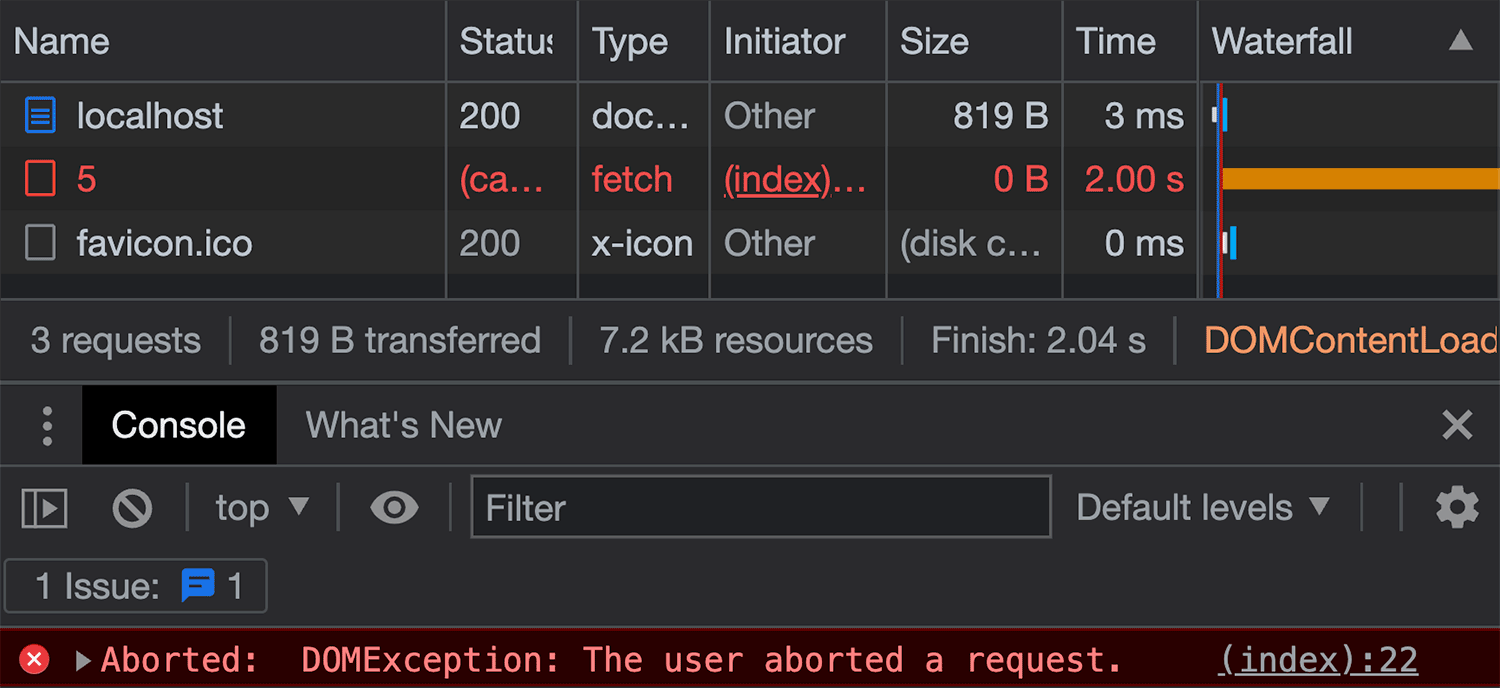Open the (index):22 source link
The image size is (1500, 688).
(x=1318, y=660)
